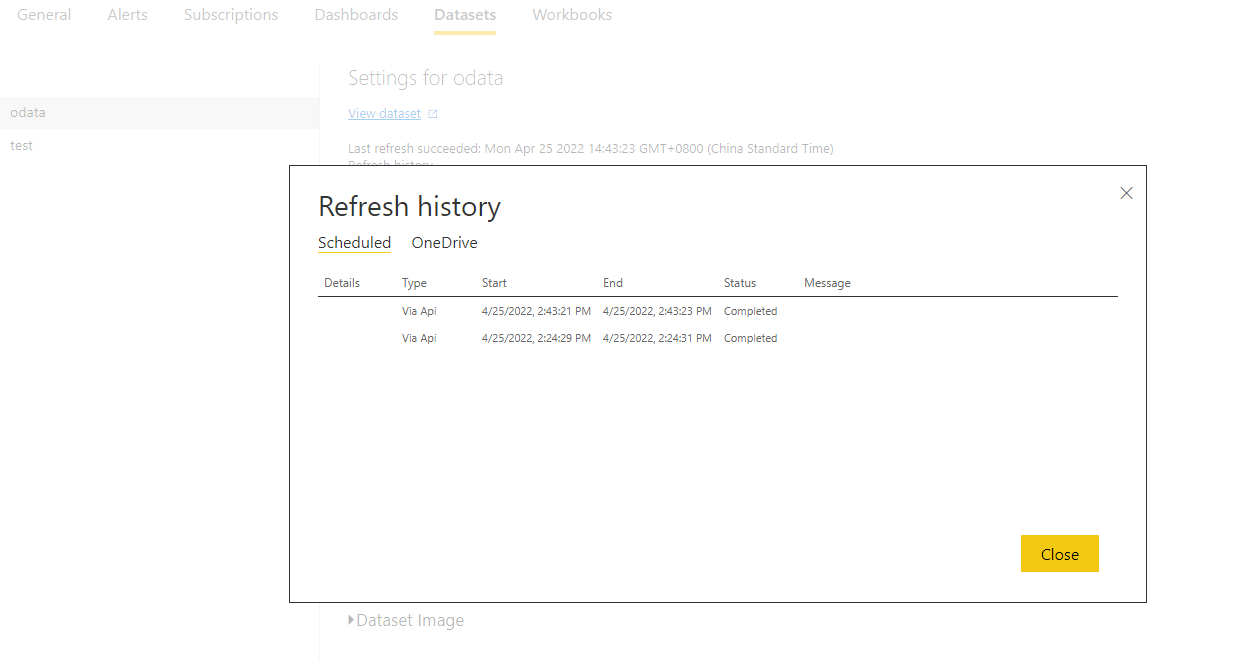Click the end time 4/25/2022, 2:24:31 PM

(x=657, y=338)
